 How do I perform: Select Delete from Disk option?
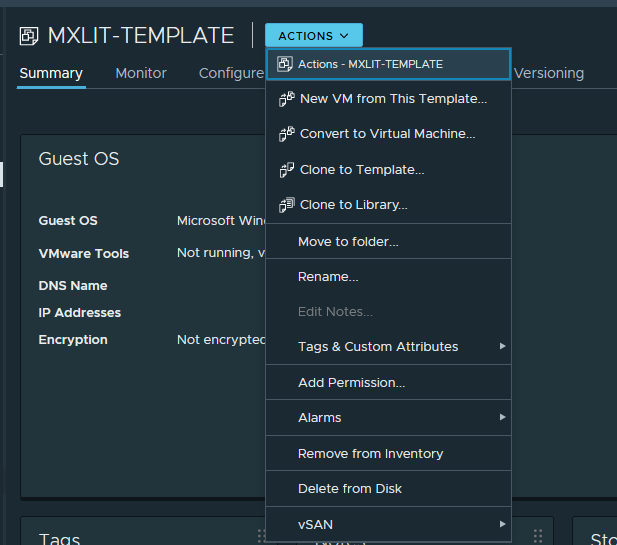[x=350, y=489]
